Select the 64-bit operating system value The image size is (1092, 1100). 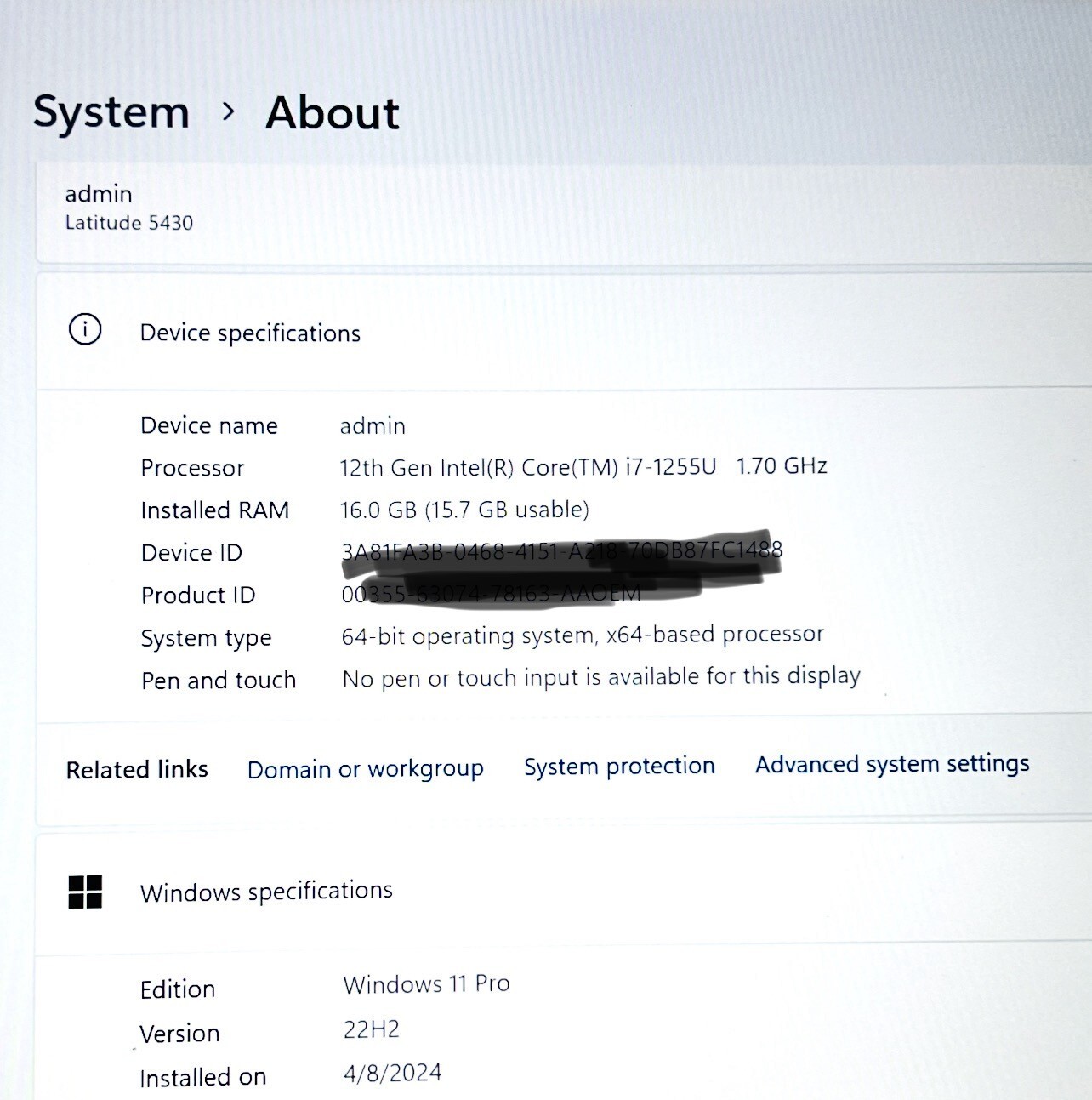point(583,635)
